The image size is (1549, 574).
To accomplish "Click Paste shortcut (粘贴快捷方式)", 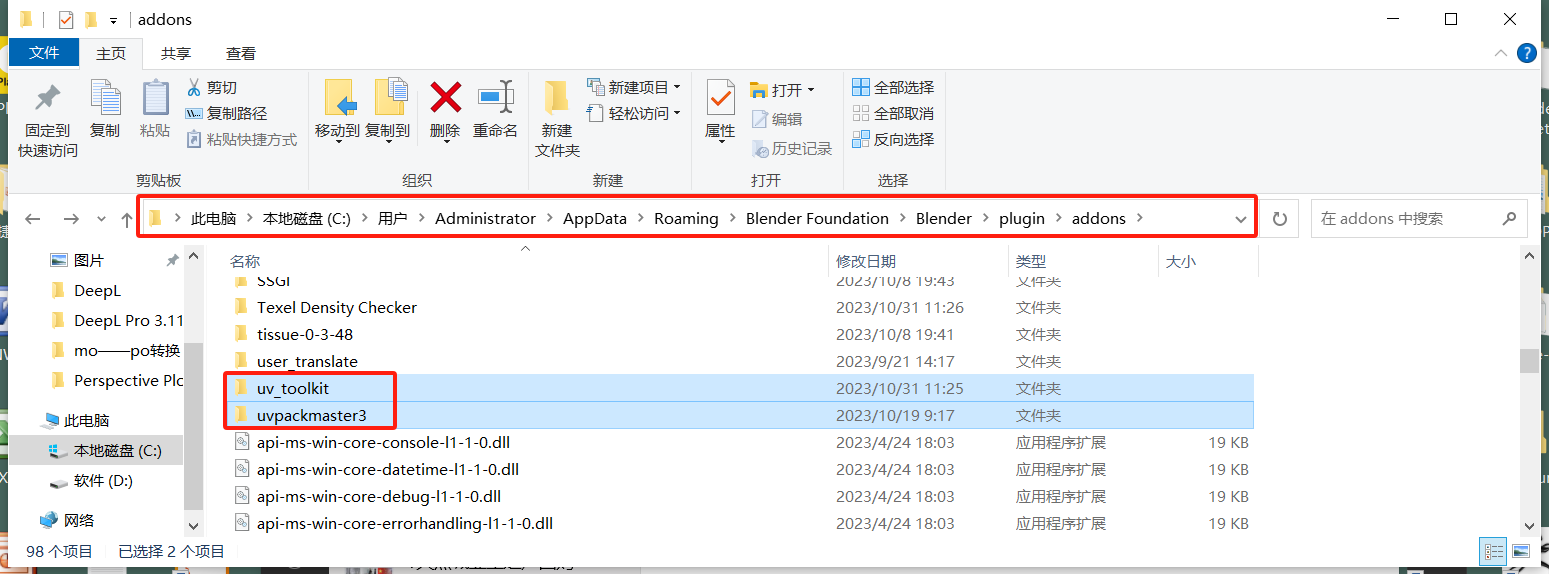I will 241,140.
